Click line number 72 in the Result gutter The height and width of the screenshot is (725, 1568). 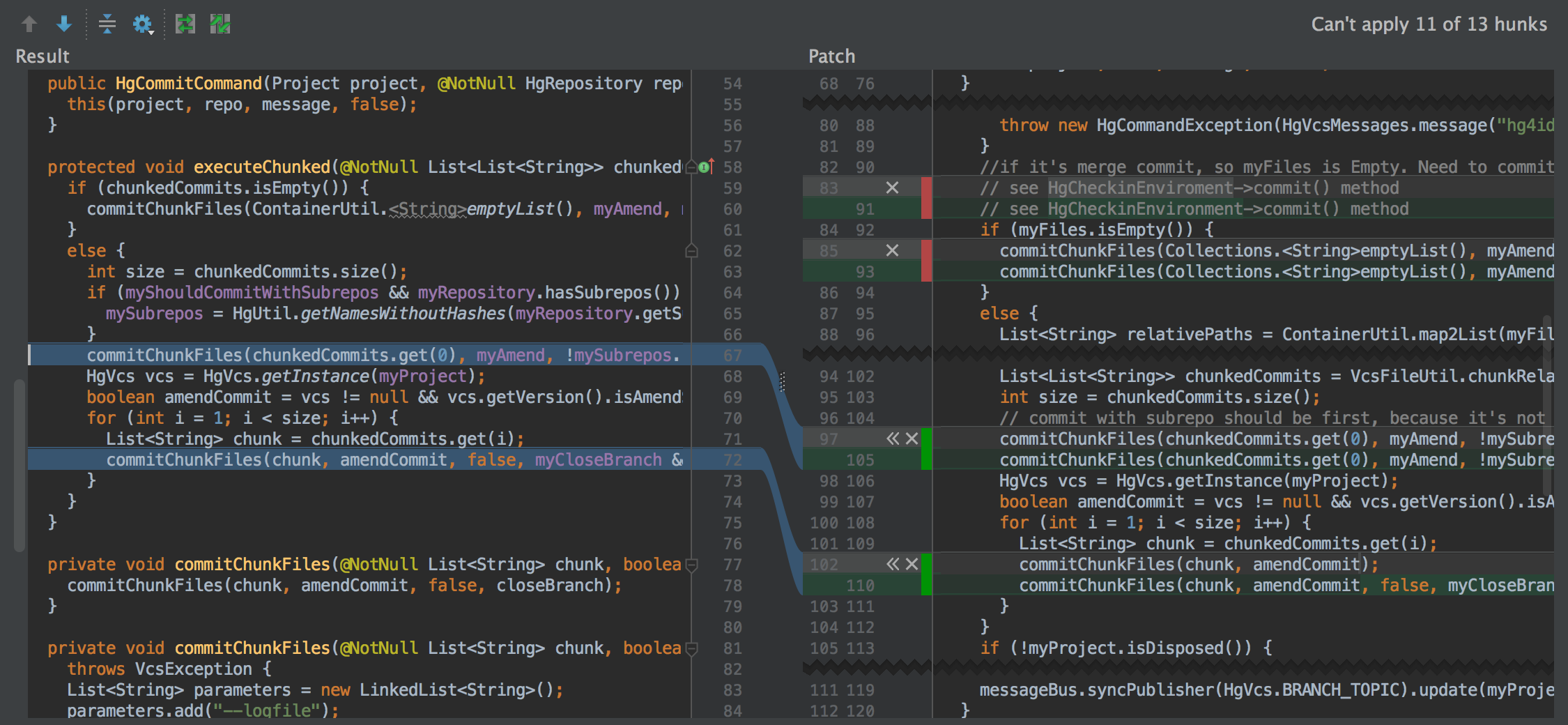click(x=732, y=460)
